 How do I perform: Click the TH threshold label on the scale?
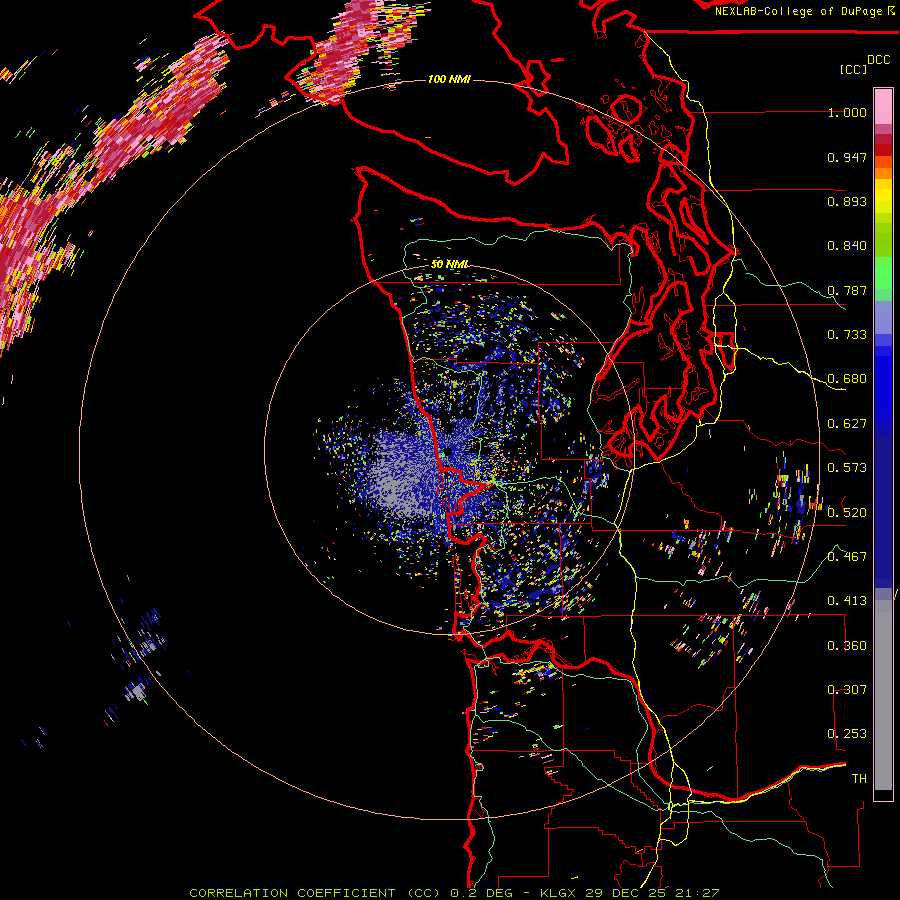(x=859, y=779)
